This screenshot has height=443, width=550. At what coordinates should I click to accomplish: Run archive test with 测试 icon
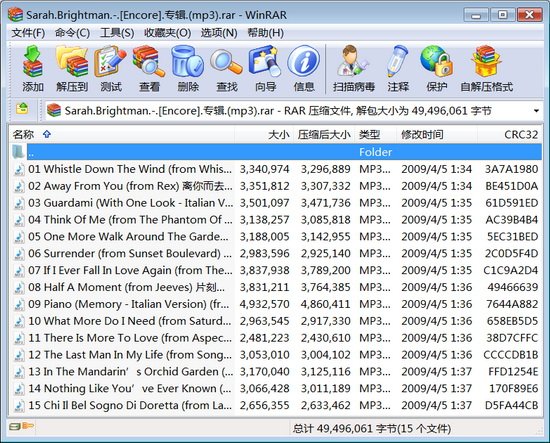110,69
